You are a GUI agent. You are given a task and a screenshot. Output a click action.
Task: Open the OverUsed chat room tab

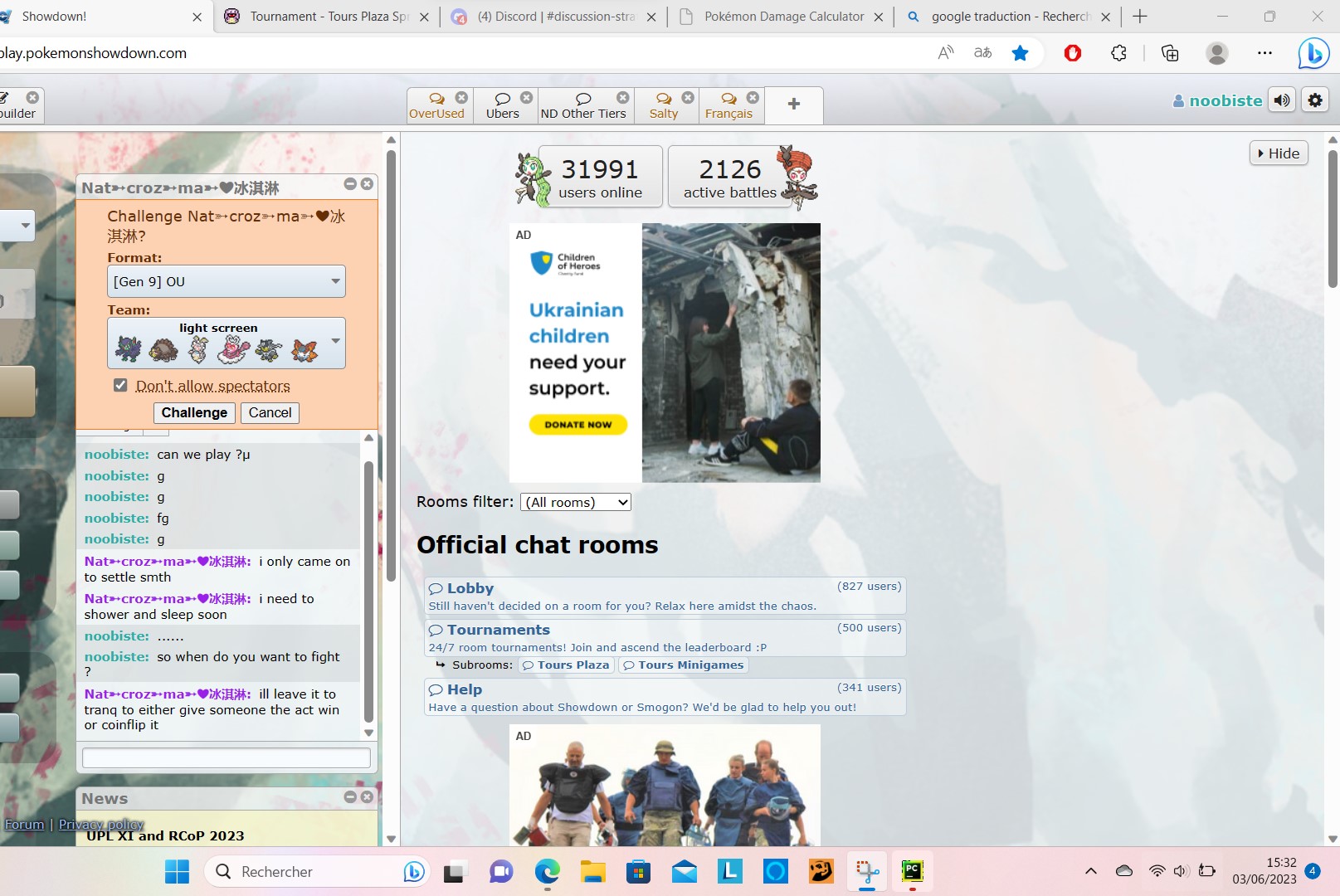point(436,106)
